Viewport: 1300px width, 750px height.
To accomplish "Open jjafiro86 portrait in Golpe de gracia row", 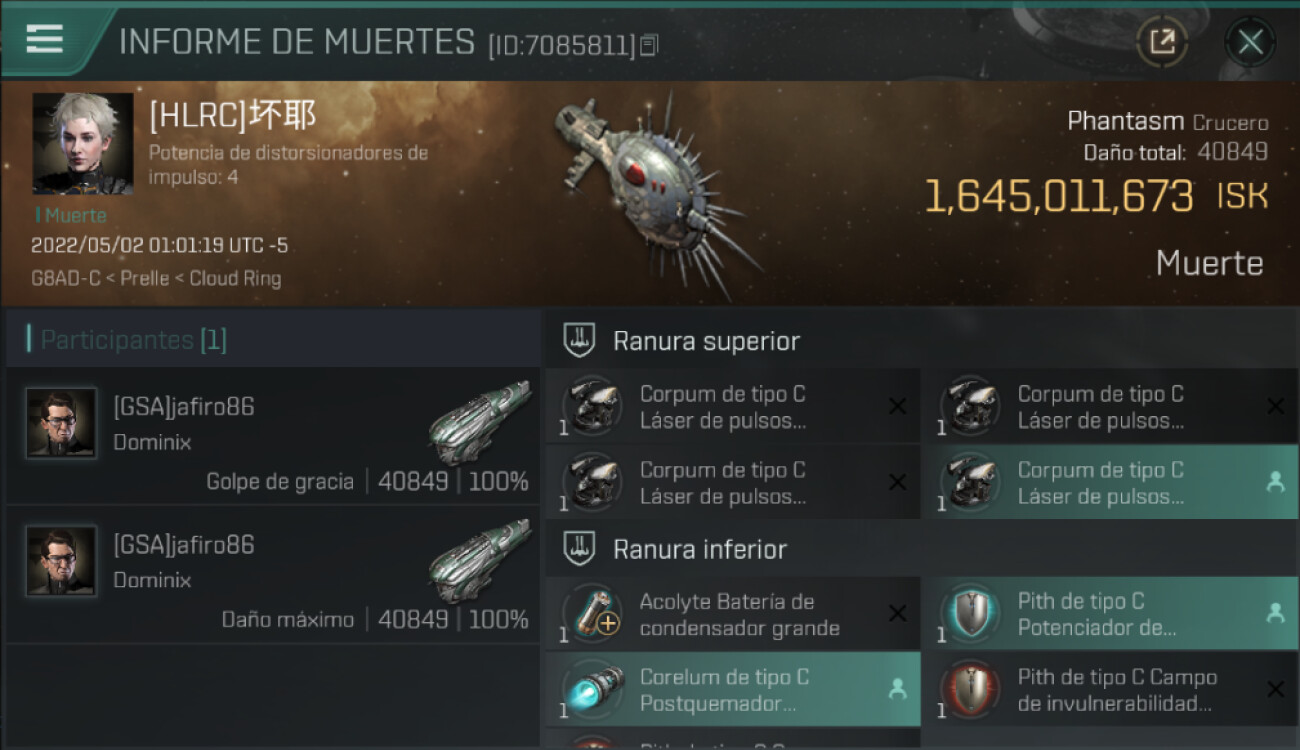I will pyautogui.click(x=62, y=423).
